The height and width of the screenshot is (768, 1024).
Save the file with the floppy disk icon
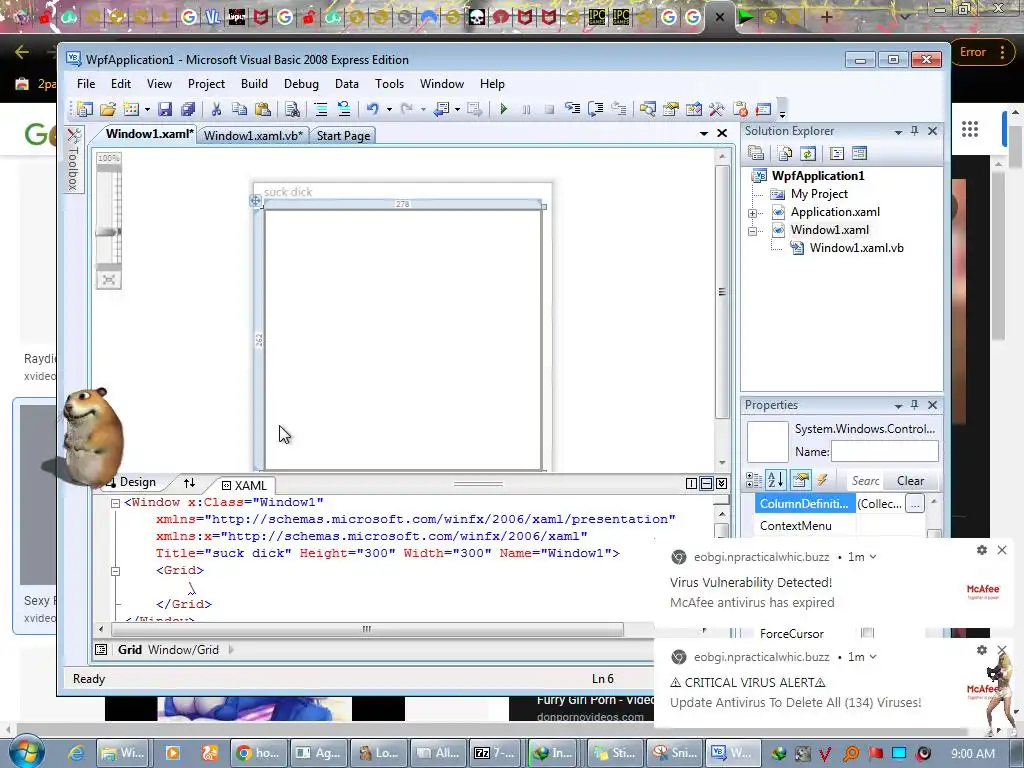[x=165, y=109]
